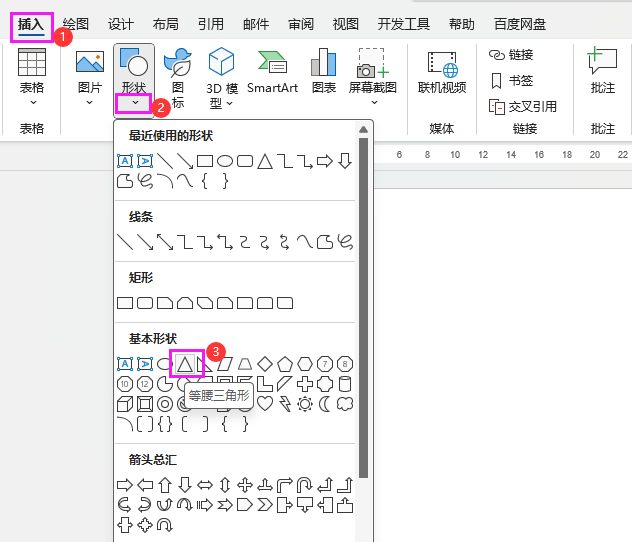
Task: Select the heart shape
Action: [x=265, y=403]
